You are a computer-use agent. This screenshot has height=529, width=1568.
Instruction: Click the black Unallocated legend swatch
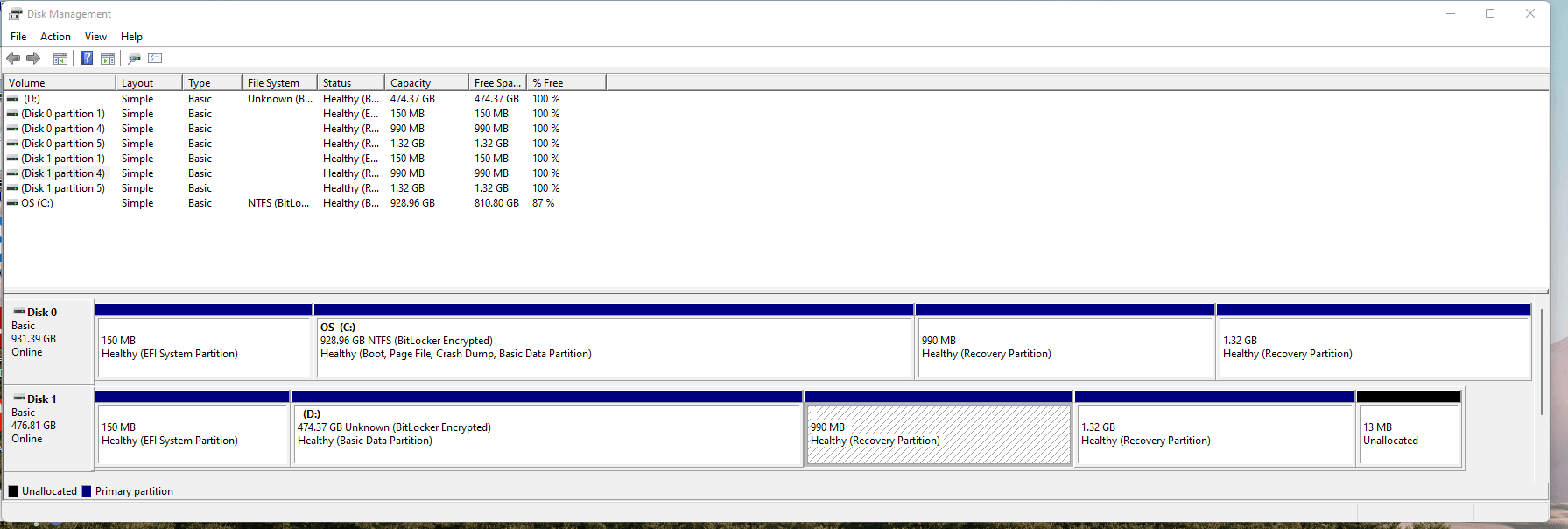pos(13,491)
